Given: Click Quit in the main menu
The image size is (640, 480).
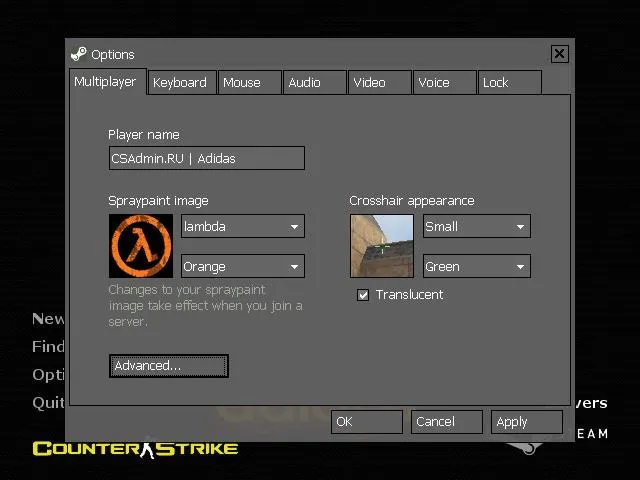Looking at the screenshot, I should [48, 403].
